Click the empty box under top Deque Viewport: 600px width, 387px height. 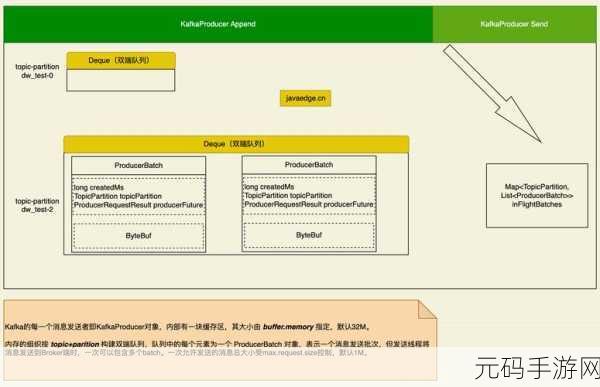pyautogui.click(x=121, y=80)
